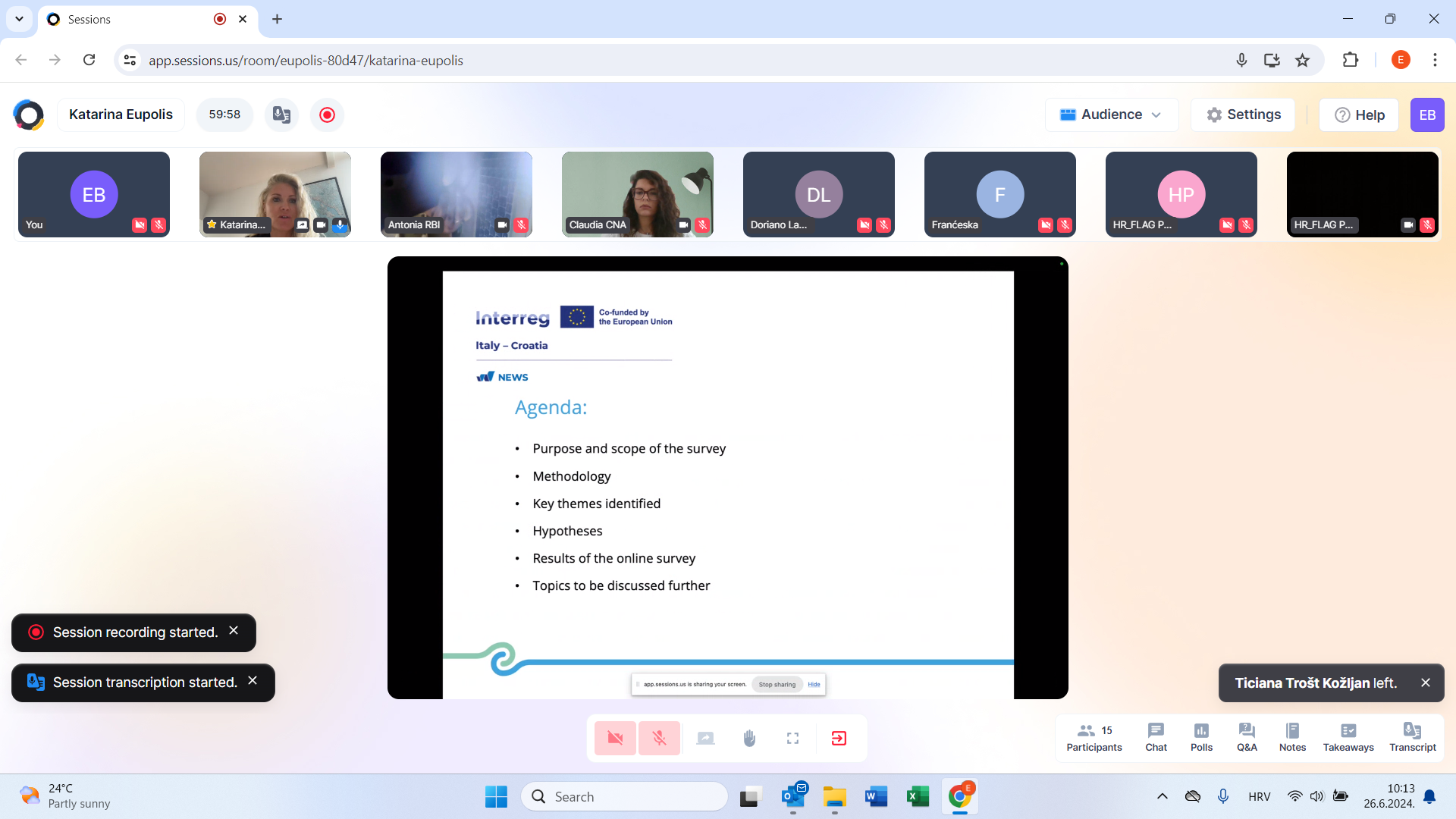Image resolution: width=1456 pixels, height=819 pixels.
Task: Expand the Audience dropdown
Action: 1111,115
